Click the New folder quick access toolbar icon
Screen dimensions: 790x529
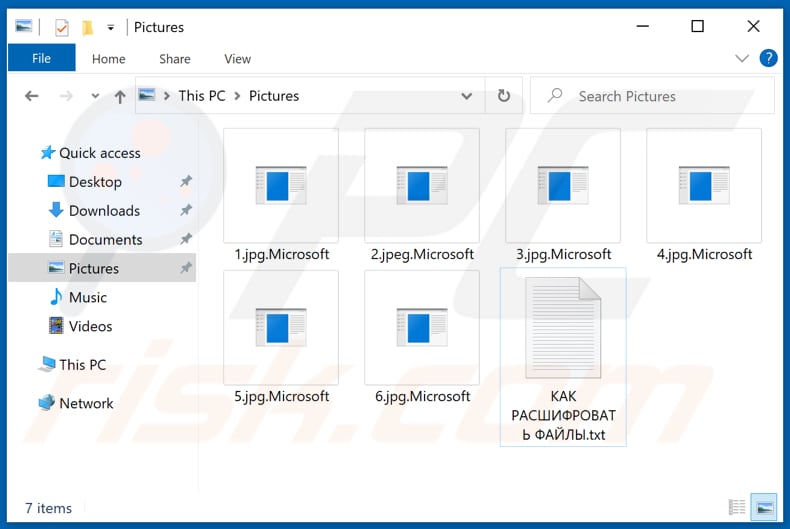[87, 27]
